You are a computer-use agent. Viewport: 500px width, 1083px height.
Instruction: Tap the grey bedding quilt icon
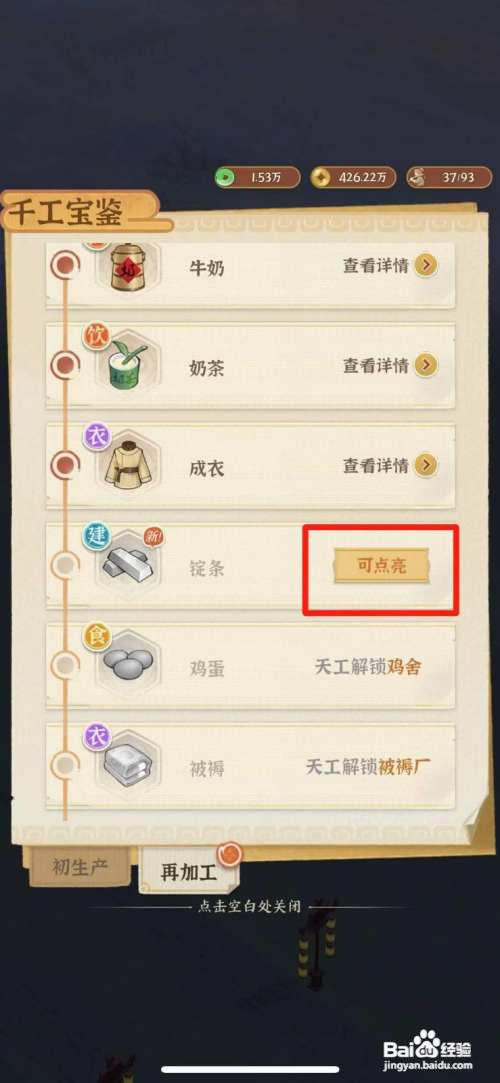coord(128,766)
